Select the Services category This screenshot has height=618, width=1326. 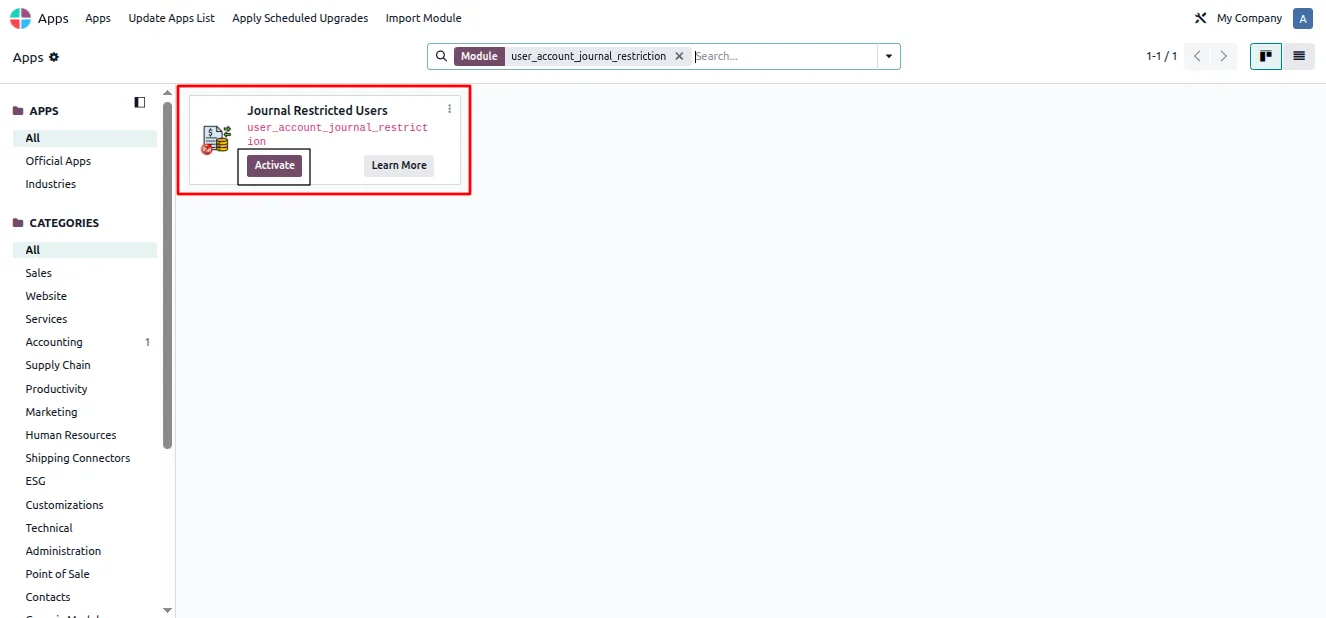tap(84, 319)
